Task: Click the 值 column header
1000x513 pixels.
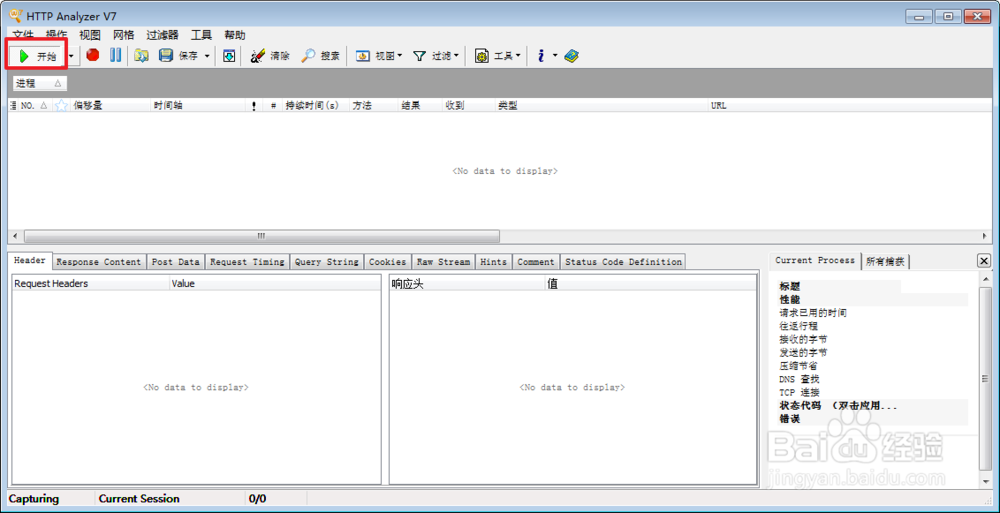Action: (651, 284)
